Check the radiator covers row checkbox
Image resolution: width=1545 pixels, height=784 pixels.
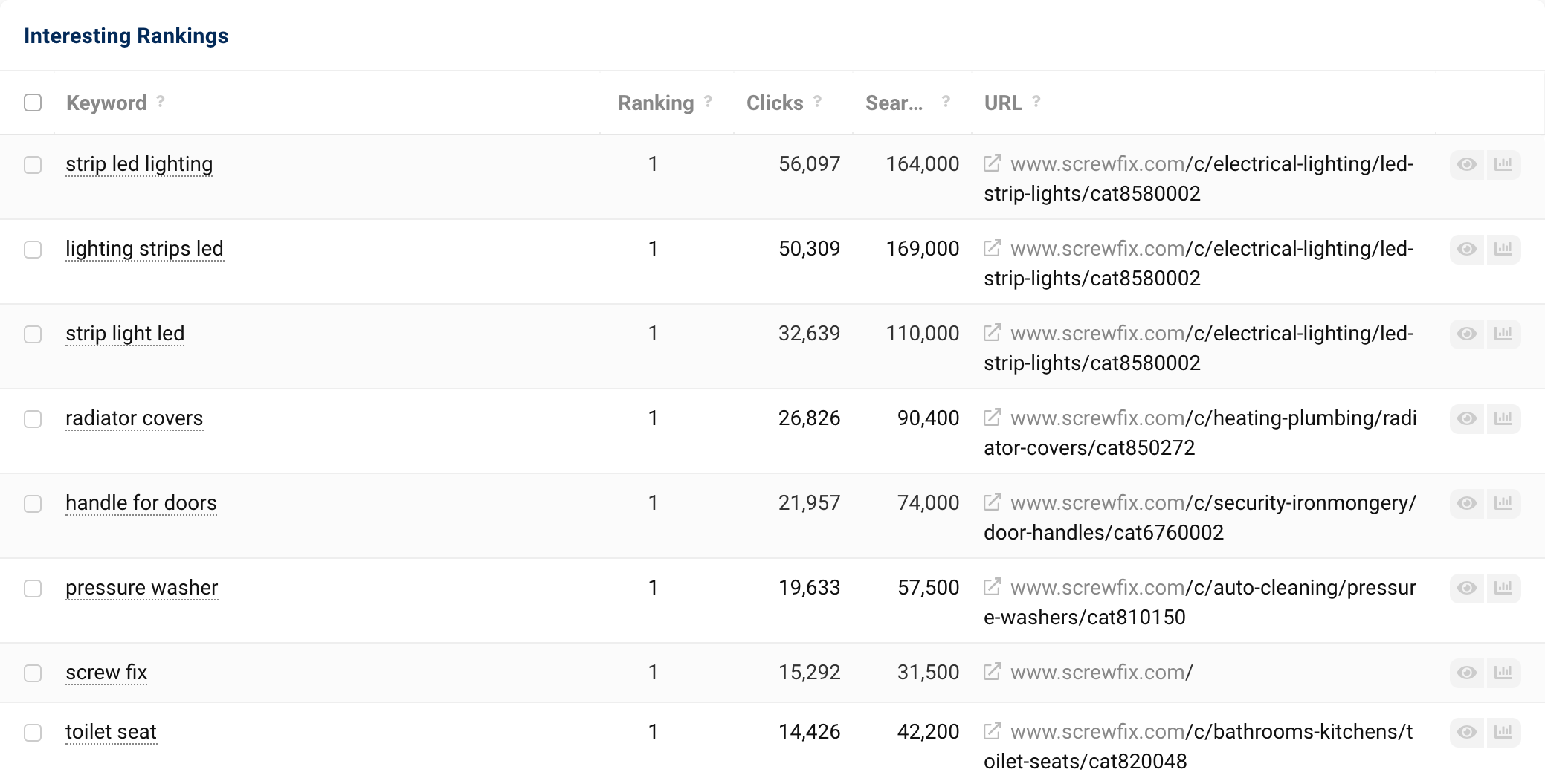pos(33,419)
